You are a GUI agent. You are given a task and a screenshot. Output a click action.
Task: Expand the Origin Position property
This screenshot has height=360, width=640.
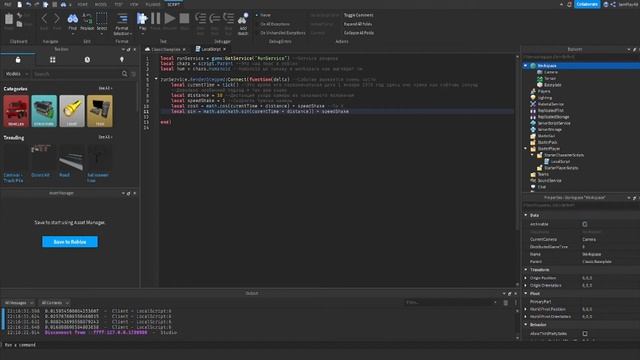pyautogui.click(x=526, y=278)
